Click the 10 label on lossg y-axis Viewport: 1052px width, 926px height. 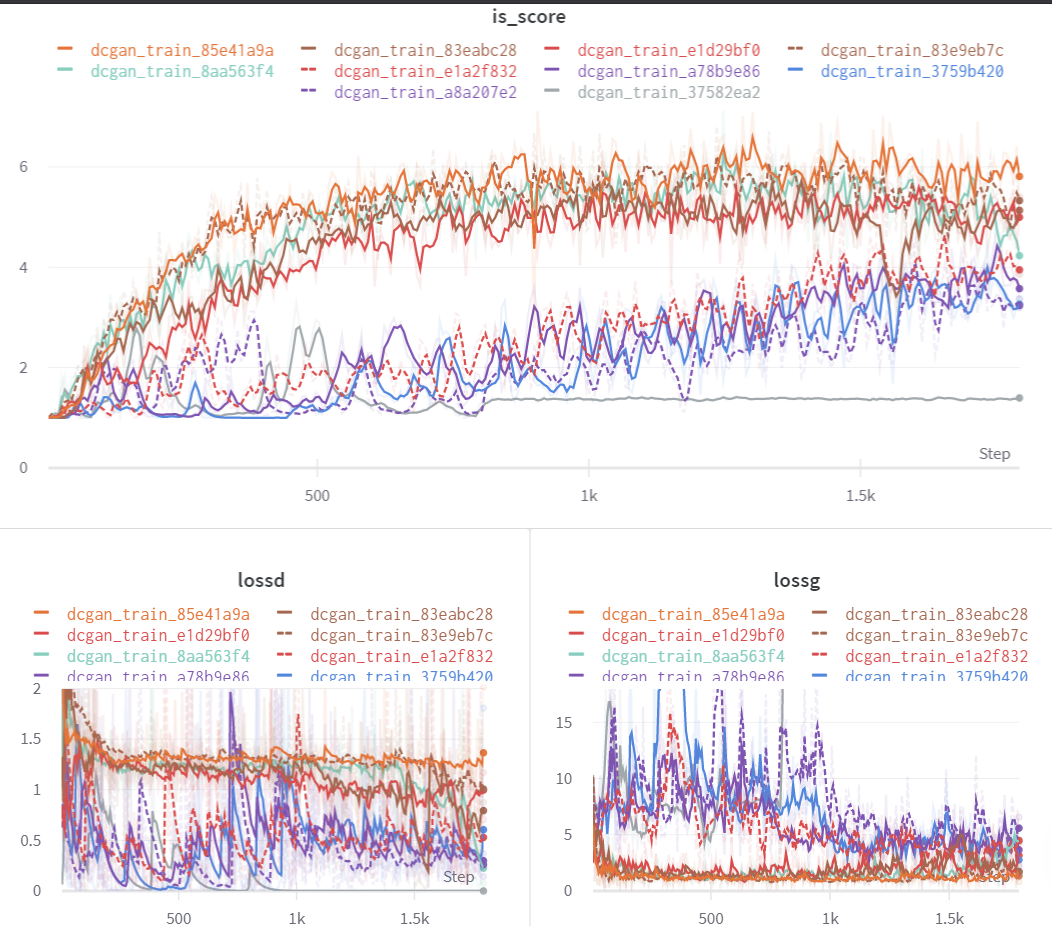[564, 779]
